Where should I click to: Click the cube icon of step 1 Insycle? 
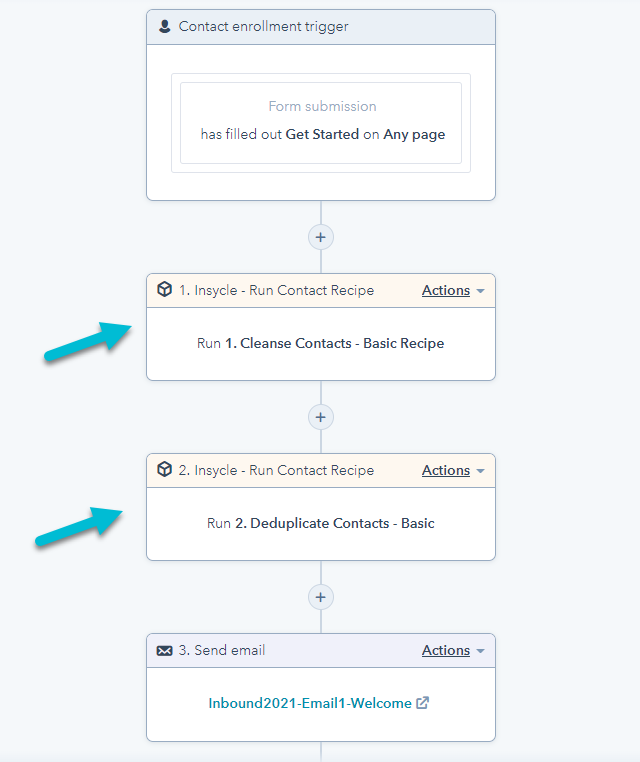(x=165, y=289)
